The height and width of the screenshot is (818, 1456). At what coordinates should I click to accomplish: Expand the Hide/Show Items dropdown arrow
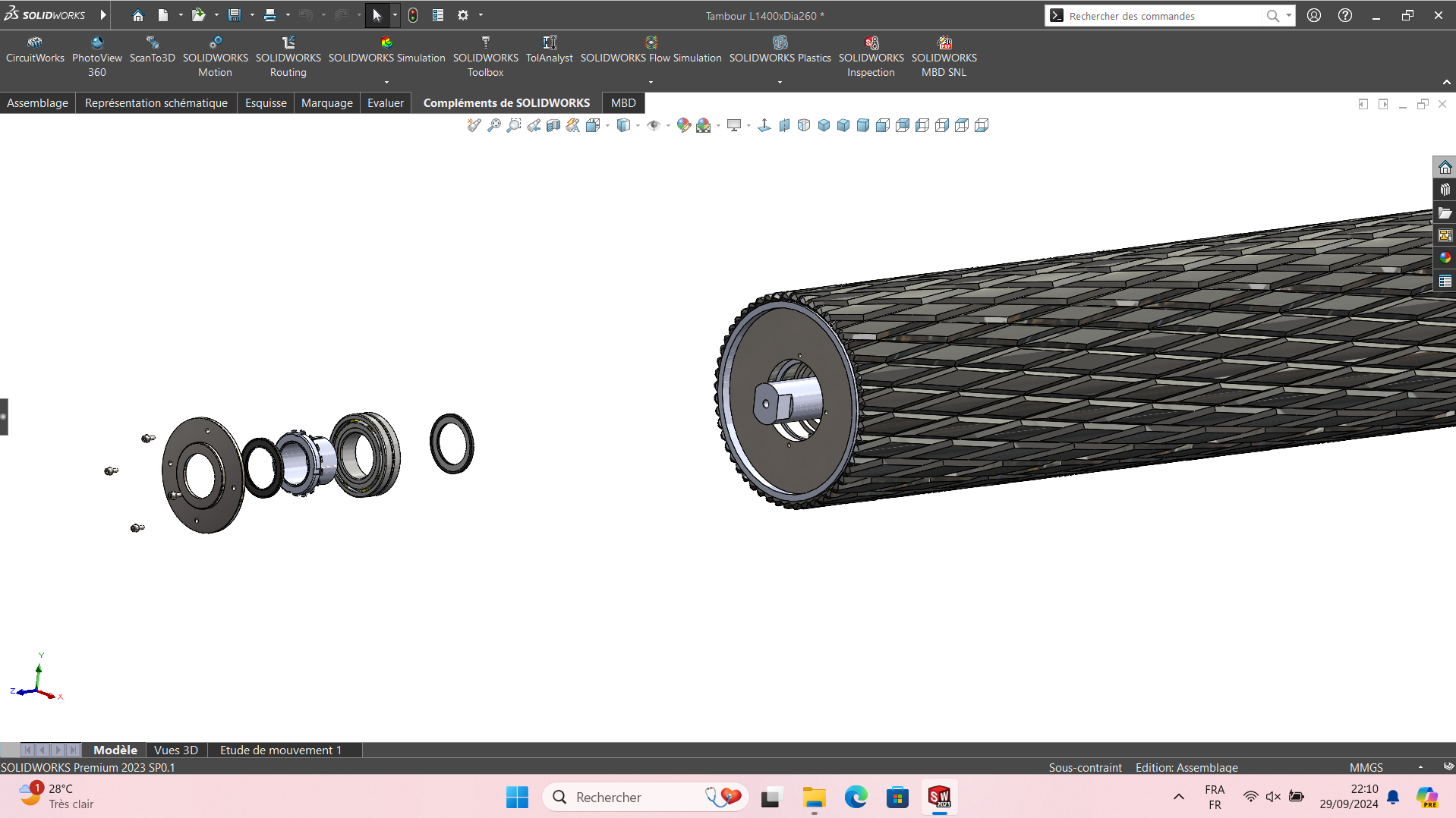coord(668,126)
